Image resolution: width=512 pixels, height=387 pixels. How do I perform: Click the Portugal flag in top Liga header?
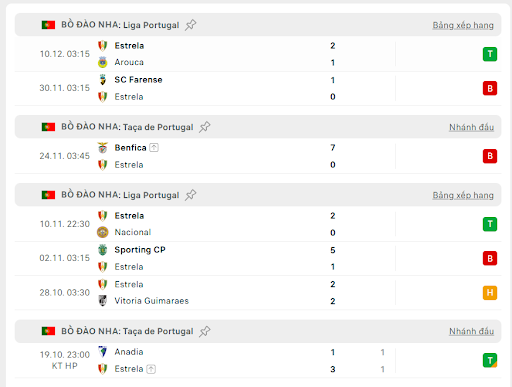pyautogui.click(x=48, y=25)
